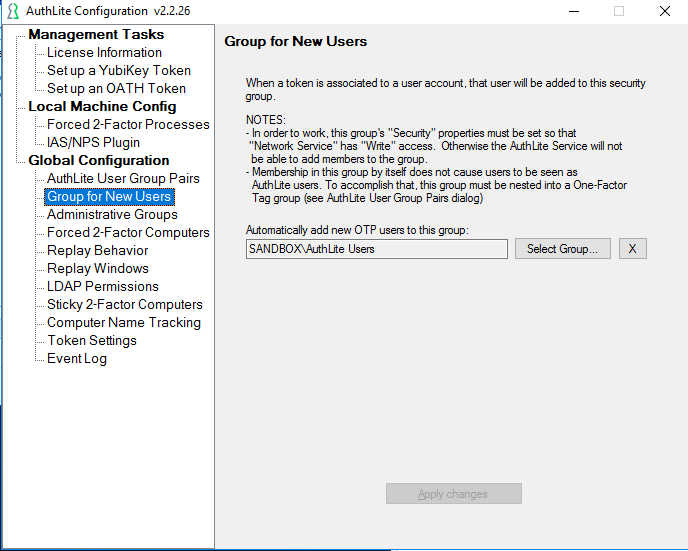The width and height of the screenshot is (688, 551).
Task: Open Token Settings
Action: click(92, 340)
